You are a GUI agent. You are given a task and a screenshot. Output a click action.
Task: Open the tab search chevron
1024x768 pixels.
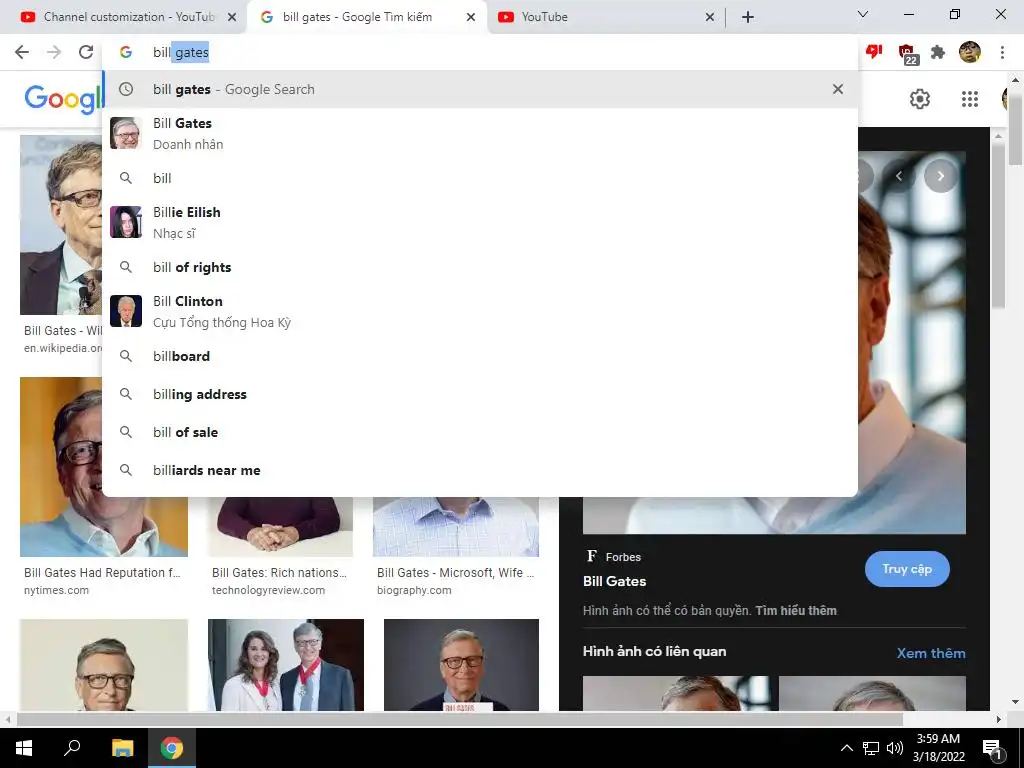point(863,14)
